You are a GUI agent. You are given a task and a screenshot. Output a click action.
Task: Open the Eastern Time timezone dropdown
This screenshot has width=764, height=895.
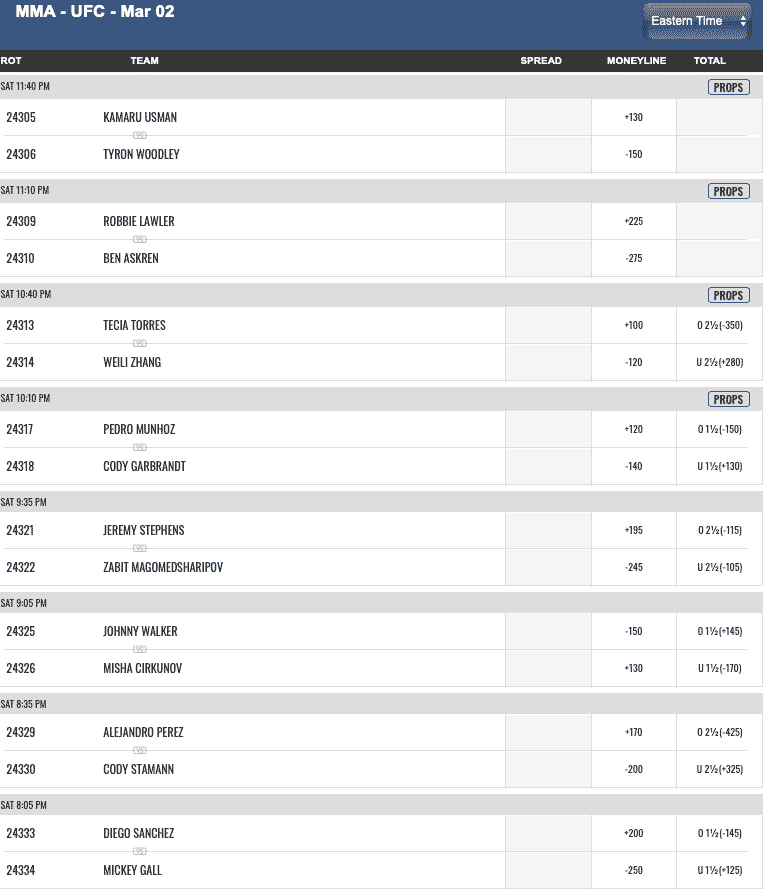point(697,21)
